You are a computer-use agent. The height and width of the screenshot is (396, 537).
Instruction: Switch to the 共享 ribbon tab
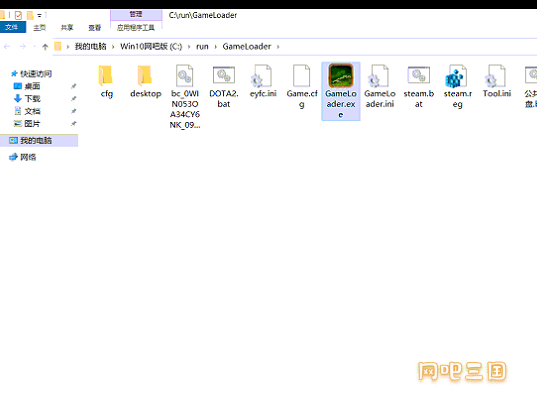pos(67,27)
